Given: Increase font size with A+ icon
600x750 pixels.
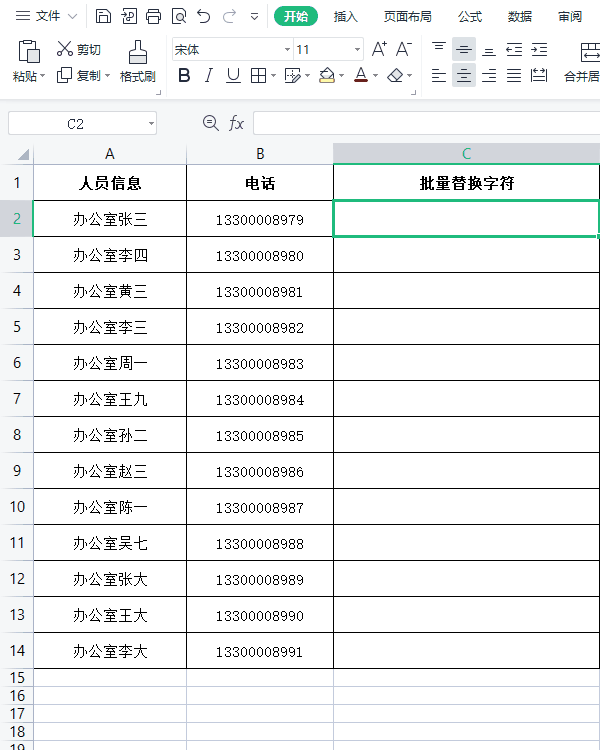Looking at the screenshot, I should pyautogui.click(x=379, y=49).
